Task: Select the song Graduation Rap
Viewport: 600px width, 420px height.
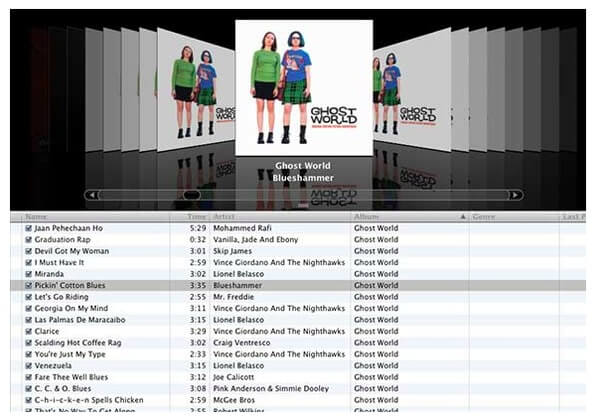Action: 62,240
